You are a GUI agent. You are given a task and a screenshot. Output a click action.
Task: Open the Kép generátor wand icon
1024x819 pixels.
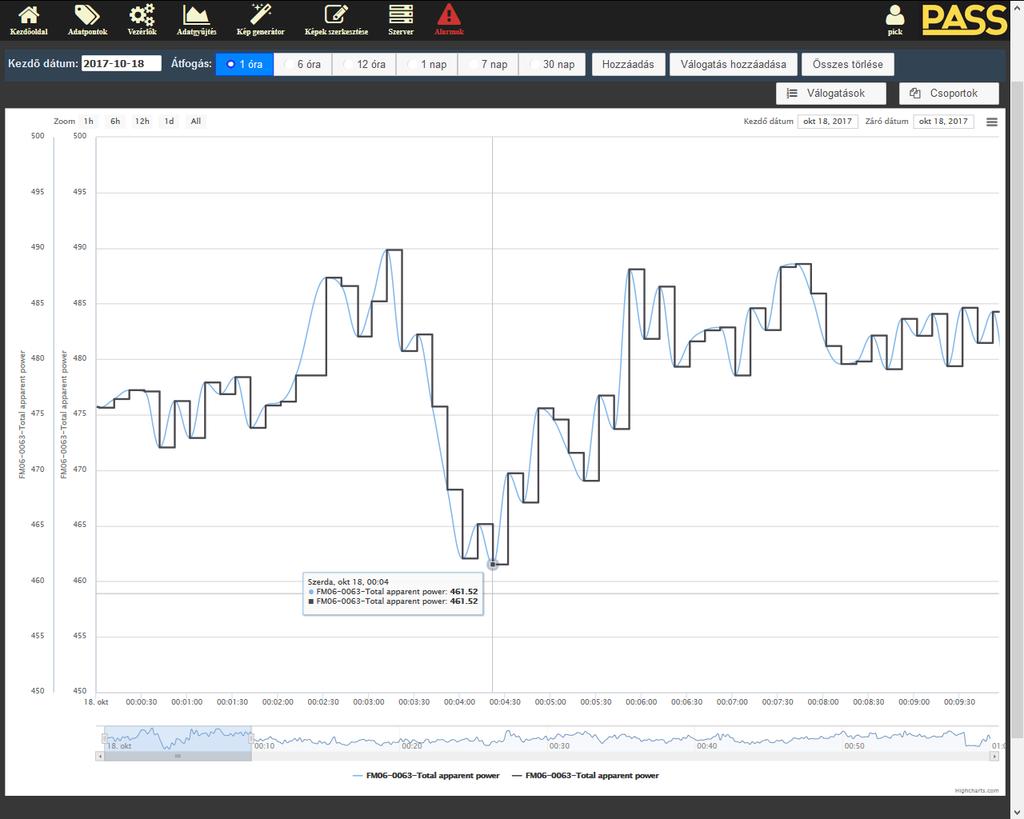[x=261, y=20]
